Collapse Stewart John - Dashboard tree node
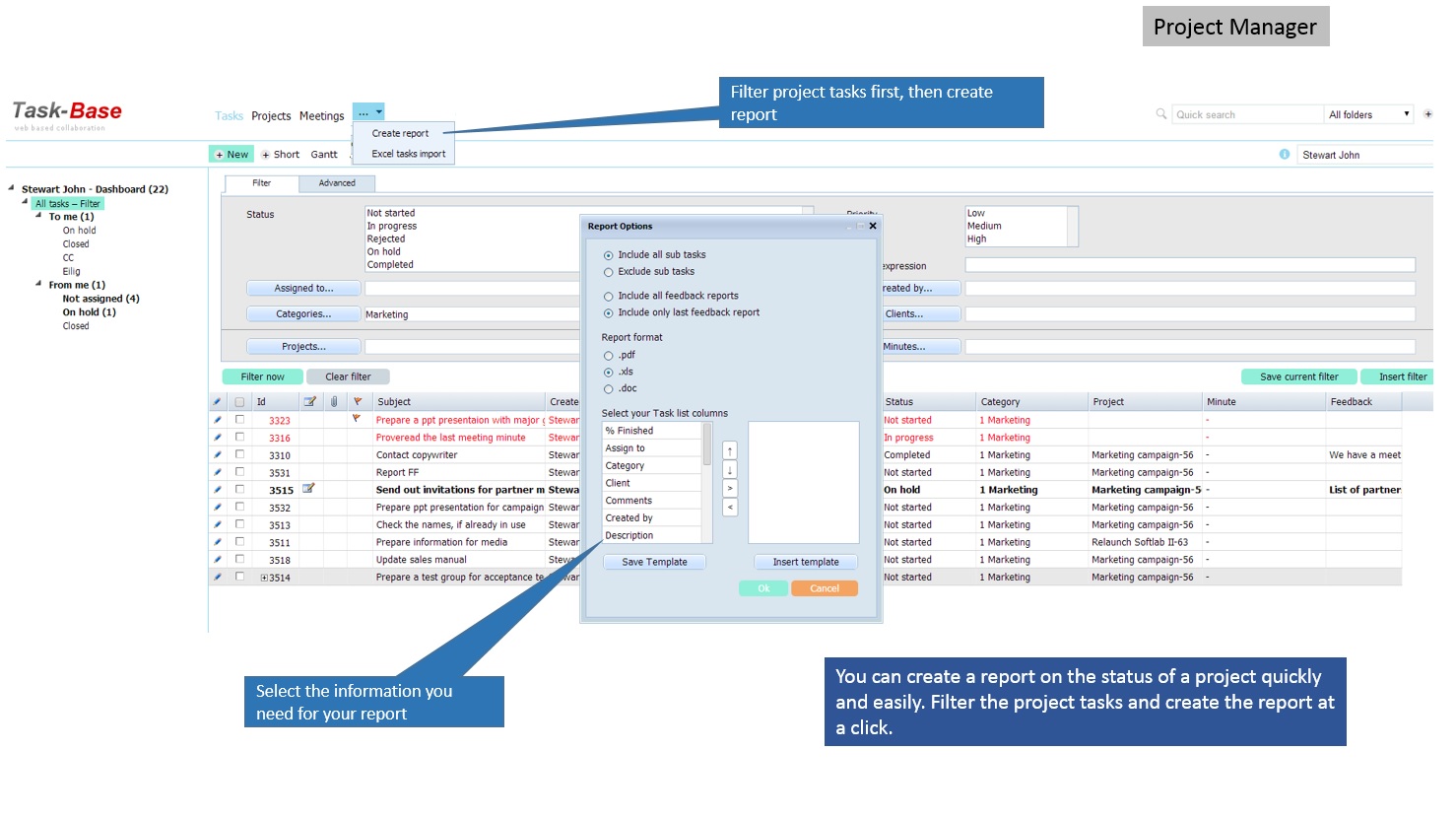Viewport: 1456px width, 820px height. coord(12,187)
